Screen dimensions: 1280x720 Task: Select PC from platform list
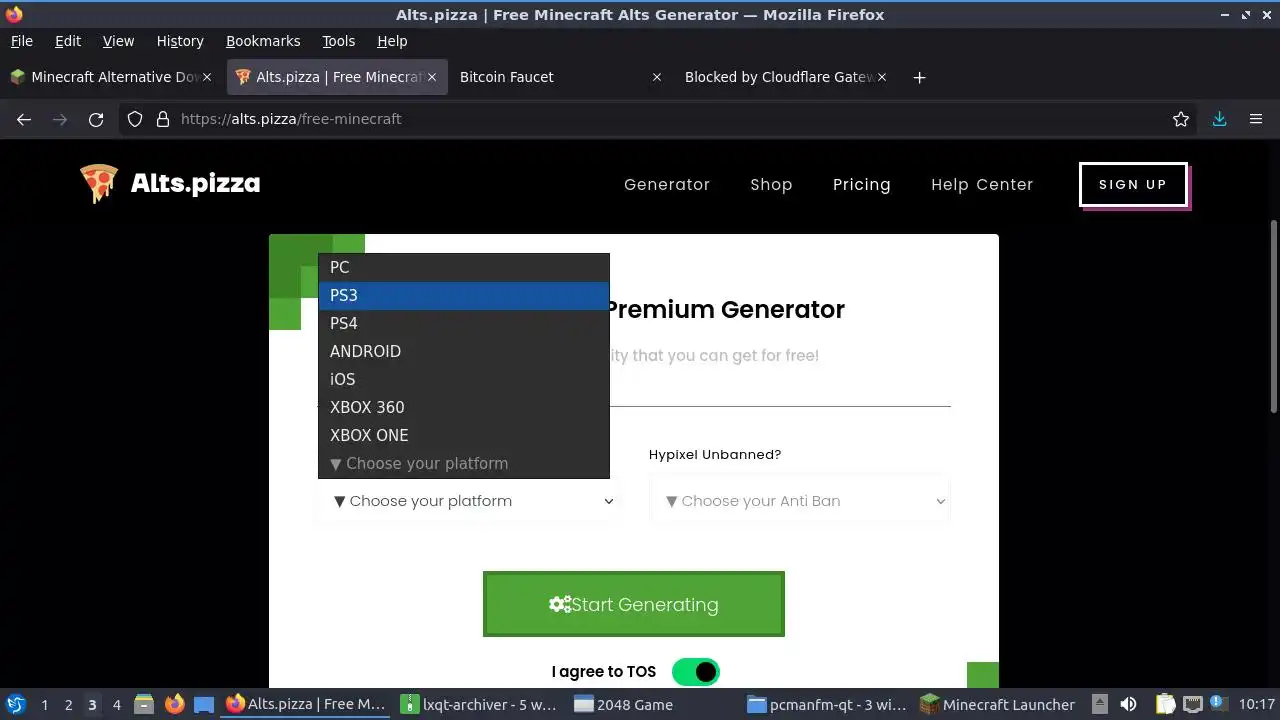(x=464, y=267)
